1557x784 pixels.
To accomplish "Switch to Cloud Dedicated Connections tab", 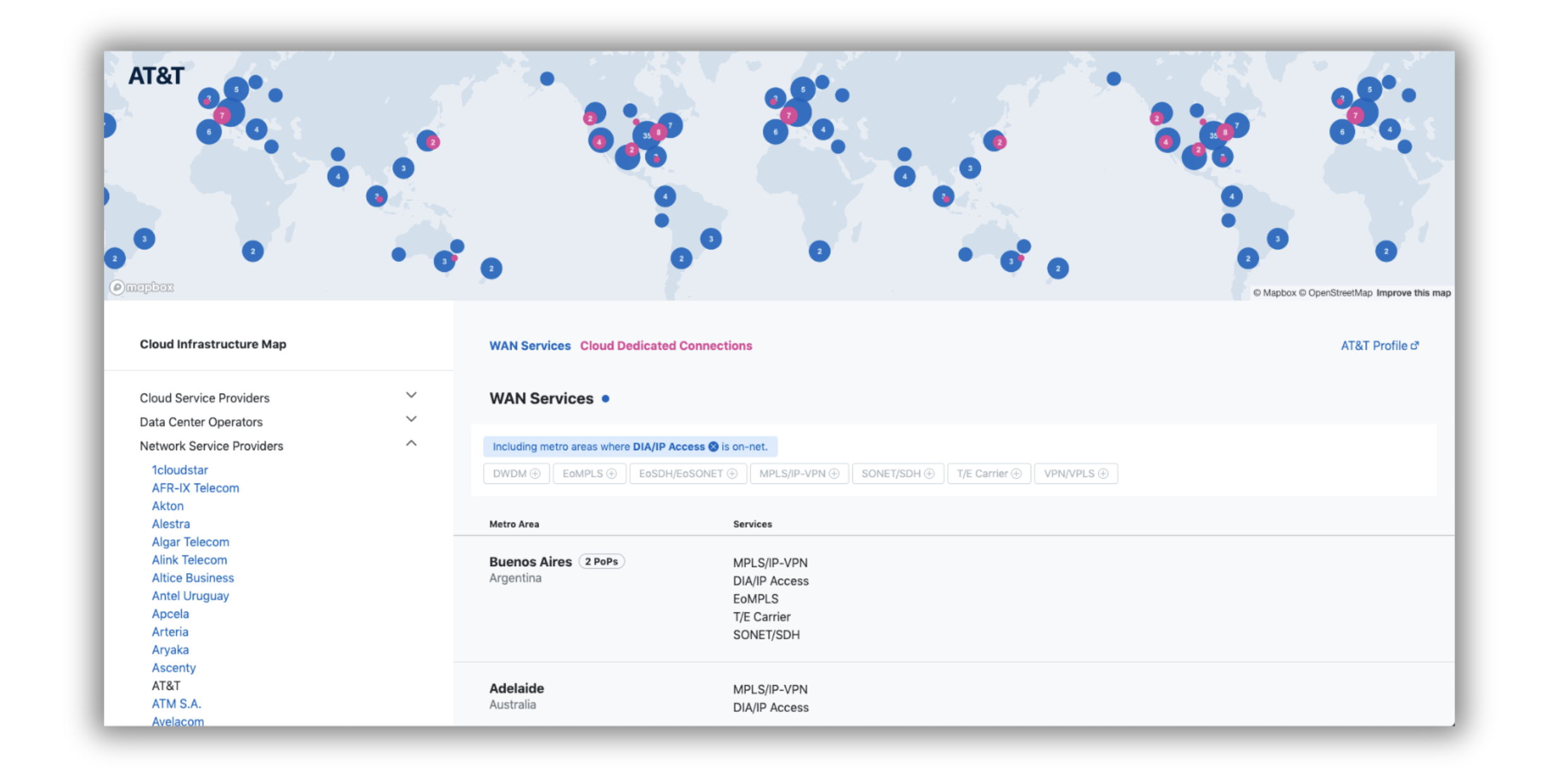I will [665, 345].
